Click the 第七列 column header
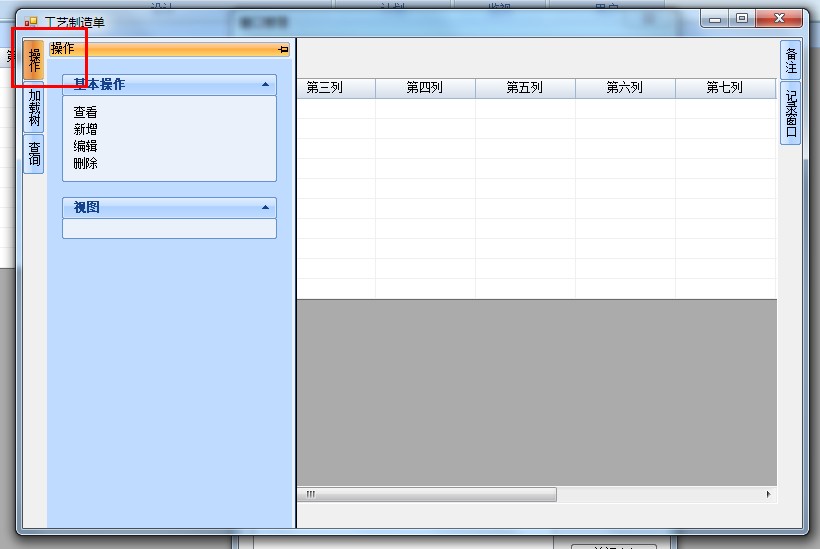 point(725,88)
